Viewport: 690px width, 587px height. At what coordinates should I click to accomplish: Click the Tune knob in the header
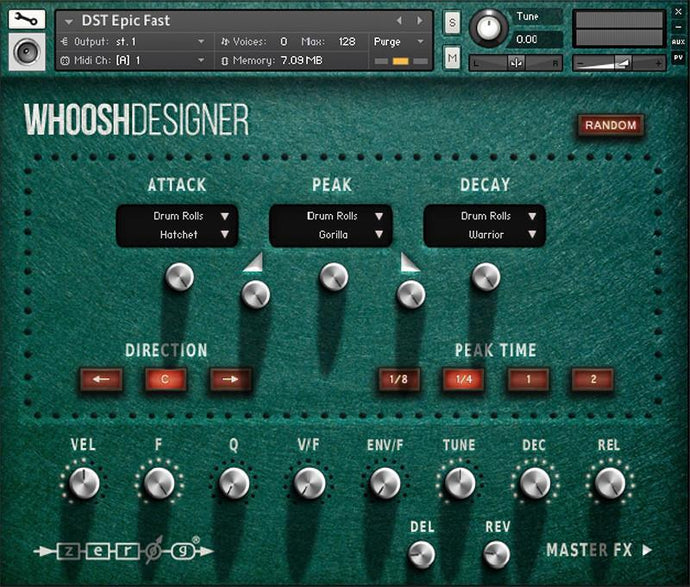tap(489, 27)
